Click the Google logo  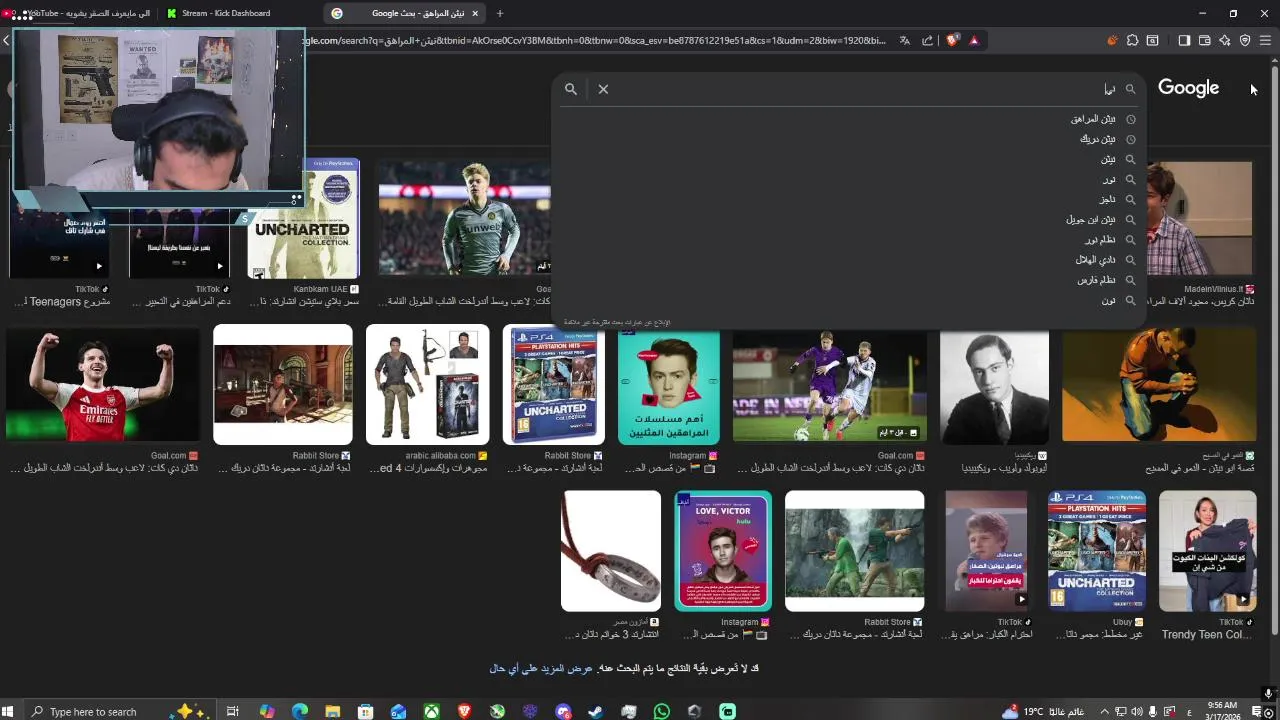[1188, 88]
